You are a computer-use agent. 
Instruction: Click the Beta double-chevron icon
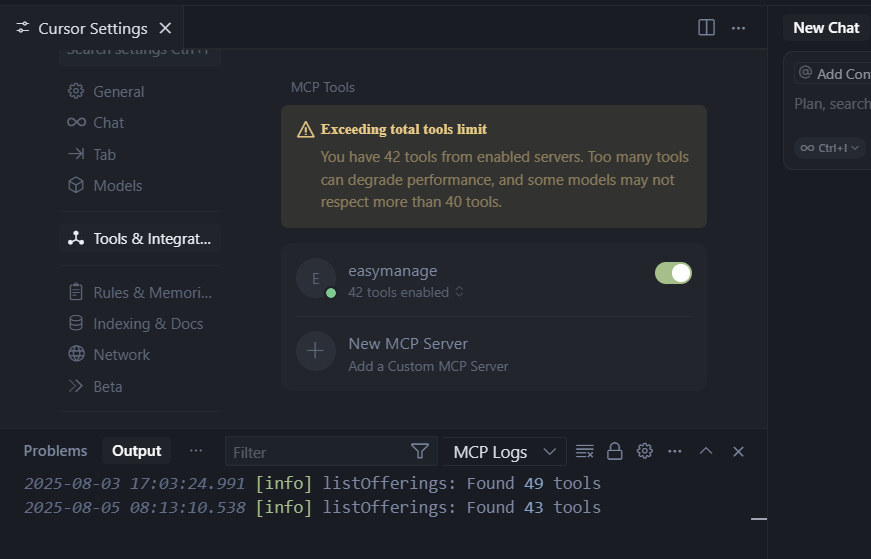click(76, 386)
